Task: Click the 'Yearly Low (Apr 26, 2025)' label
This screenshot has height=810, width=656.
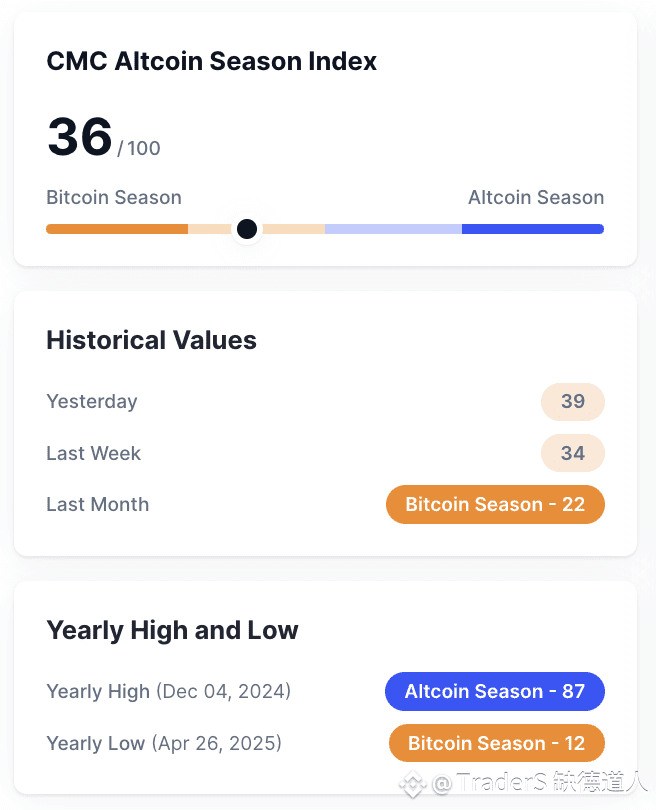Action: point(164,743)
